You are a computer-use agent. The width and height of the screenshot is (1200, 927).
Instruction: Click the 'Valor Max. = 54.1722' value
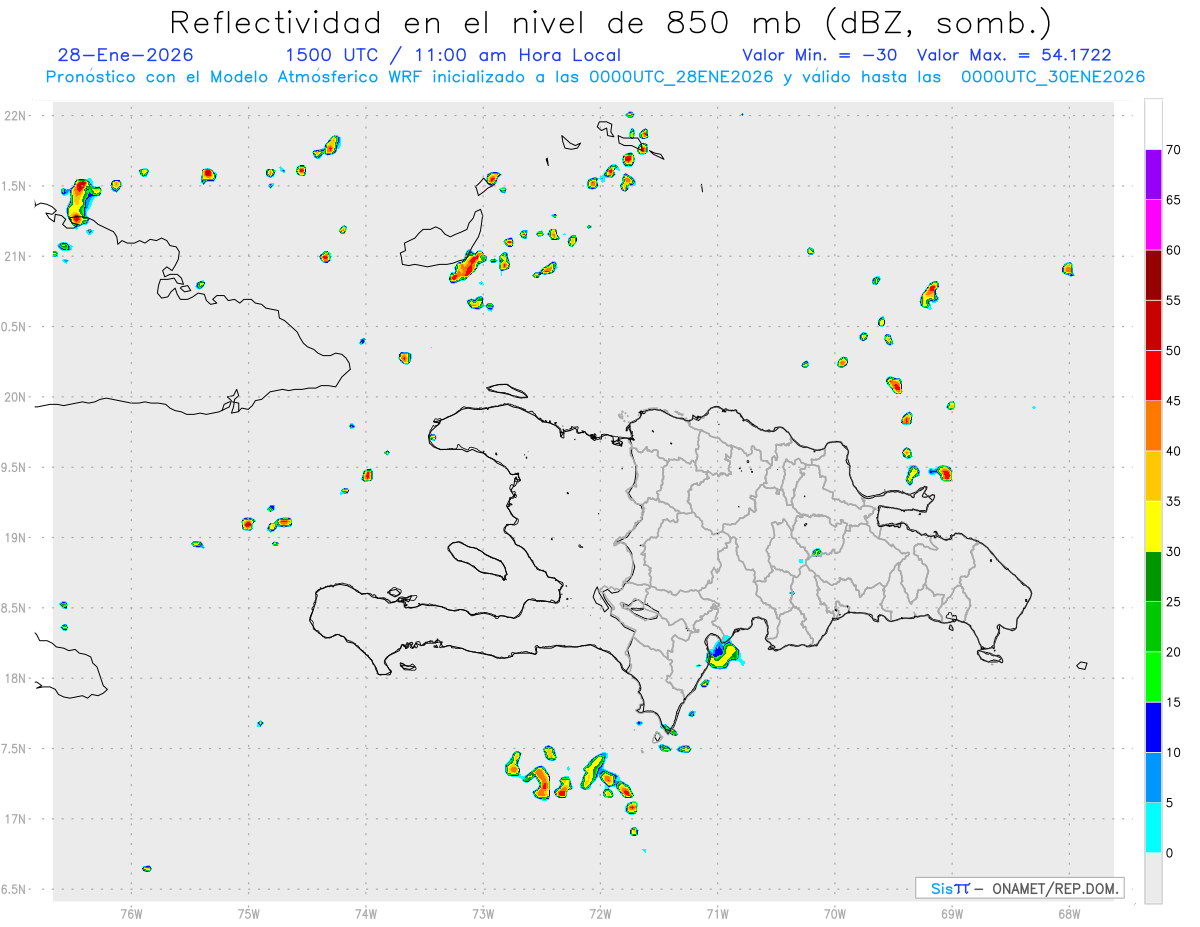pos(1014,55)
